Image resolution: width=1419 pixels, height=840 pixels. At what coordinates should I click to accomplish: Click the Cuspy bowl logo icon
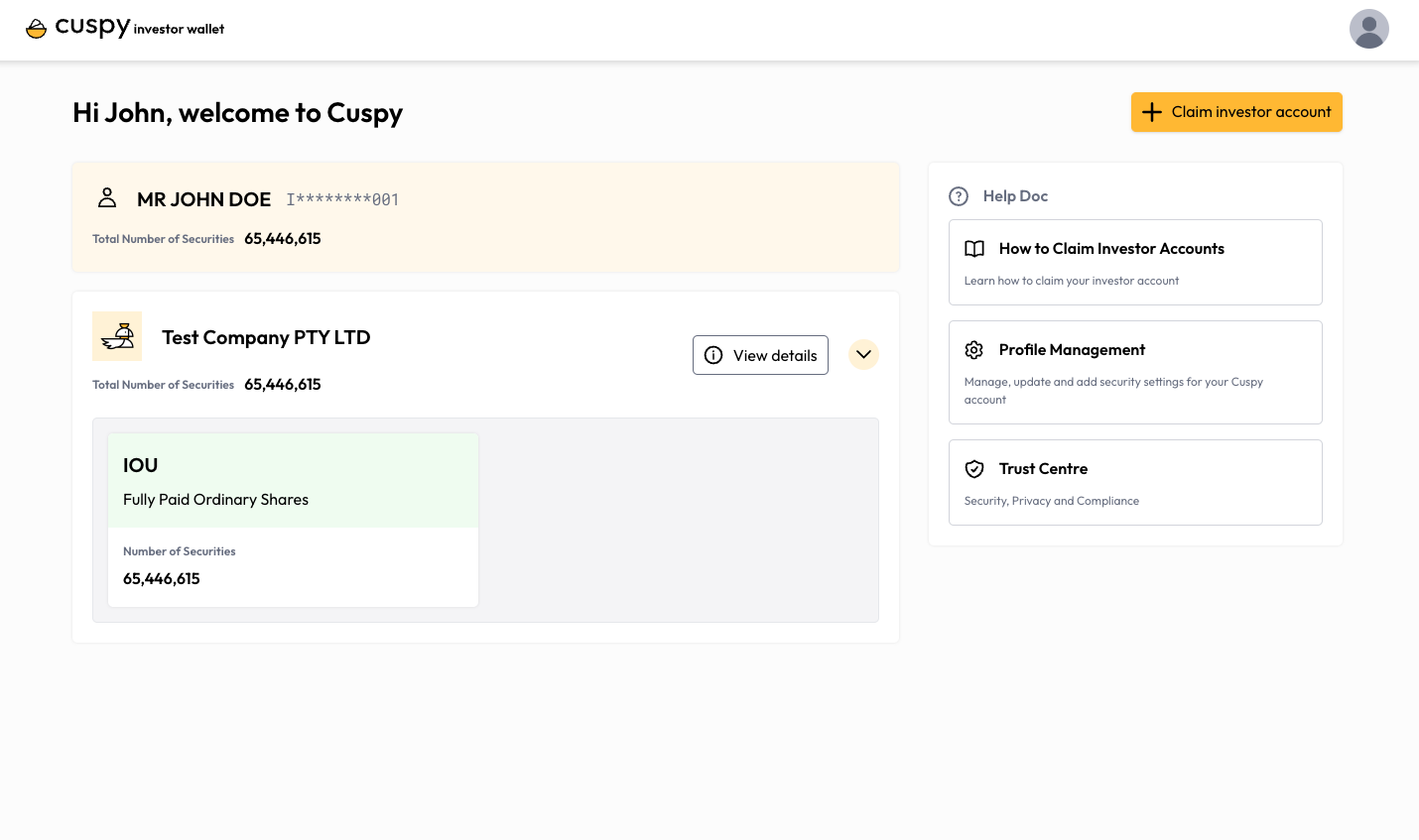point(37,29)
